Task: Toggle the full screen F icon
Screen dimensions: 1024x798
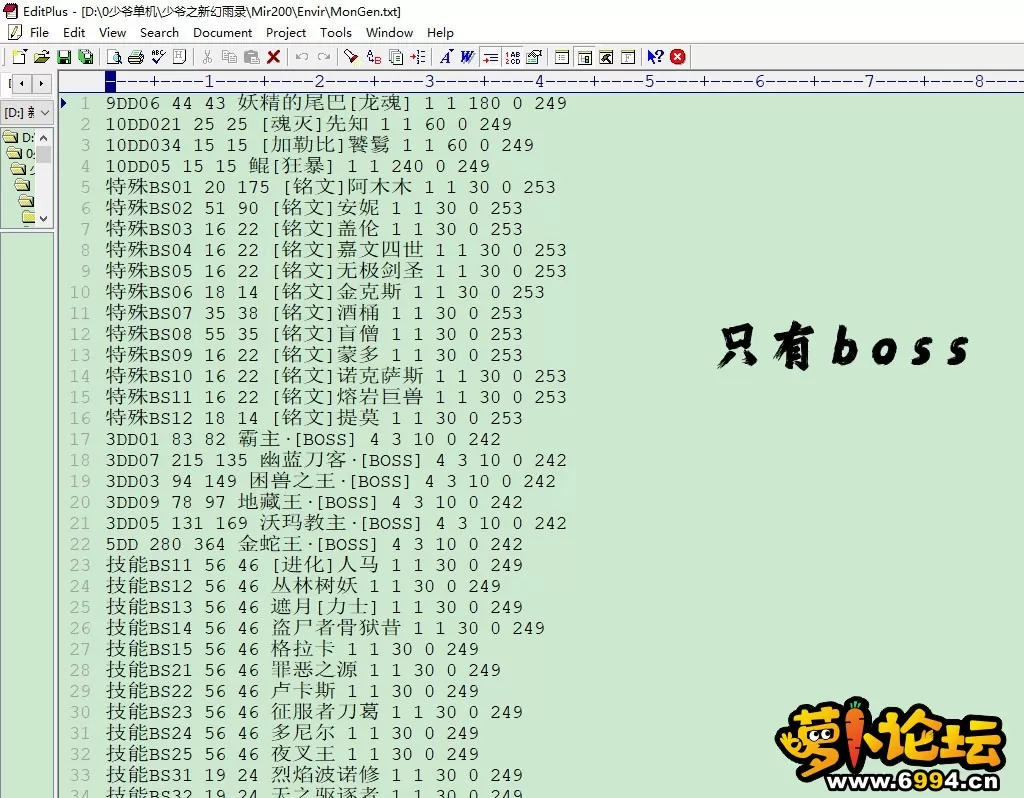Action: pyautogui.click(x=628, y=57)
